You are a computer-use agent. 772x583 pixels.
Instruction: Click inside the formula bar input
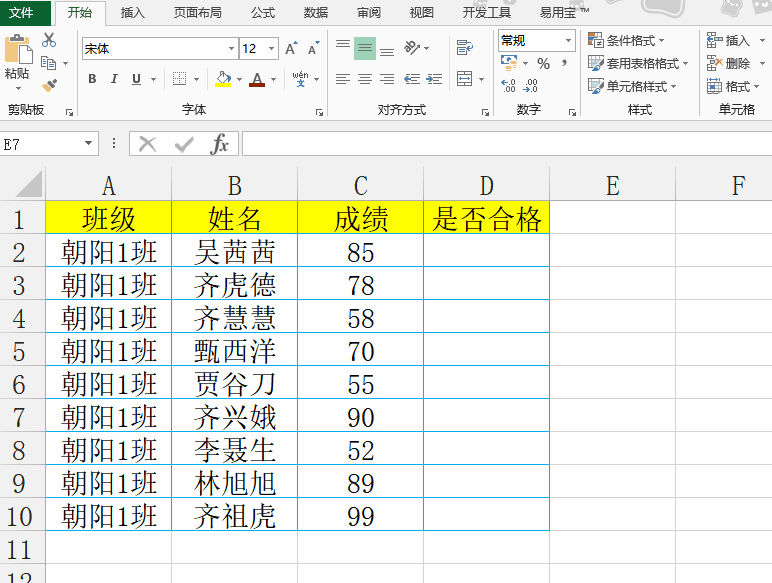(x=507, y=144)
